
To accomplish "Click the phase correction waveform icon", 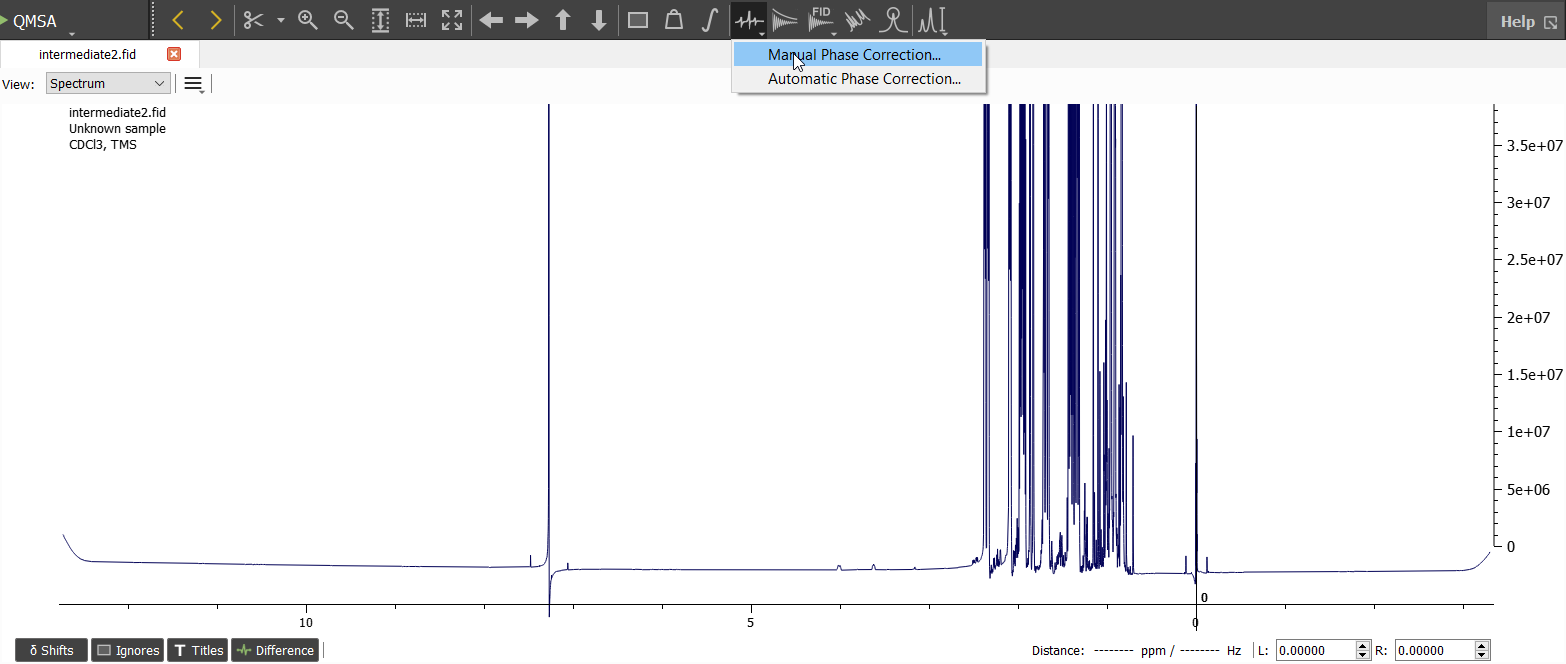I will (749, 20).
